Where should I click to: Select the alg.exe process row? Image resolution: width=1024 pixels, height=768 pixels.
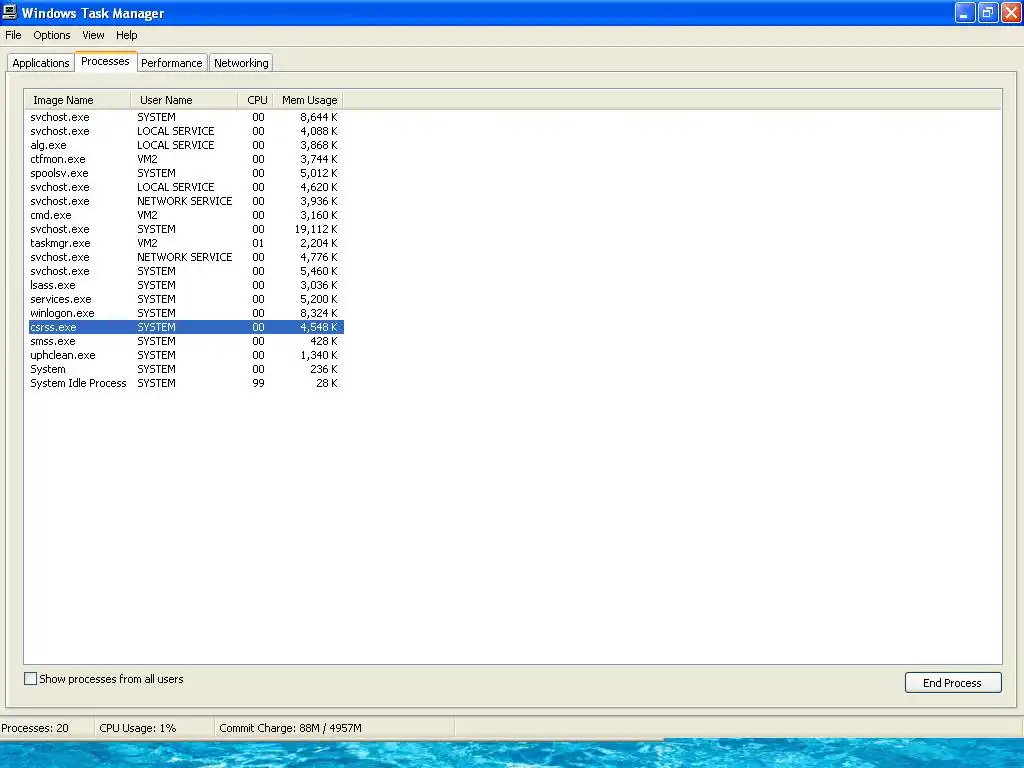click(185, 145)
